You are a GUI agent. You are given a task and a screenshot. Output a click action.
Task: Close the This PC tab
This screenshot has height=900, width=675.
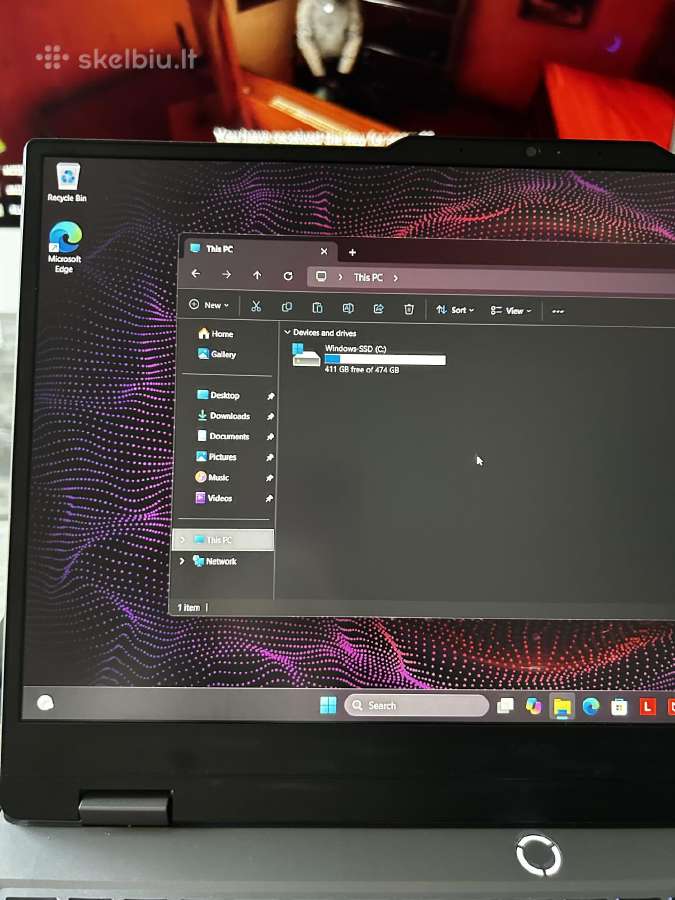click(x=324, y=251)
